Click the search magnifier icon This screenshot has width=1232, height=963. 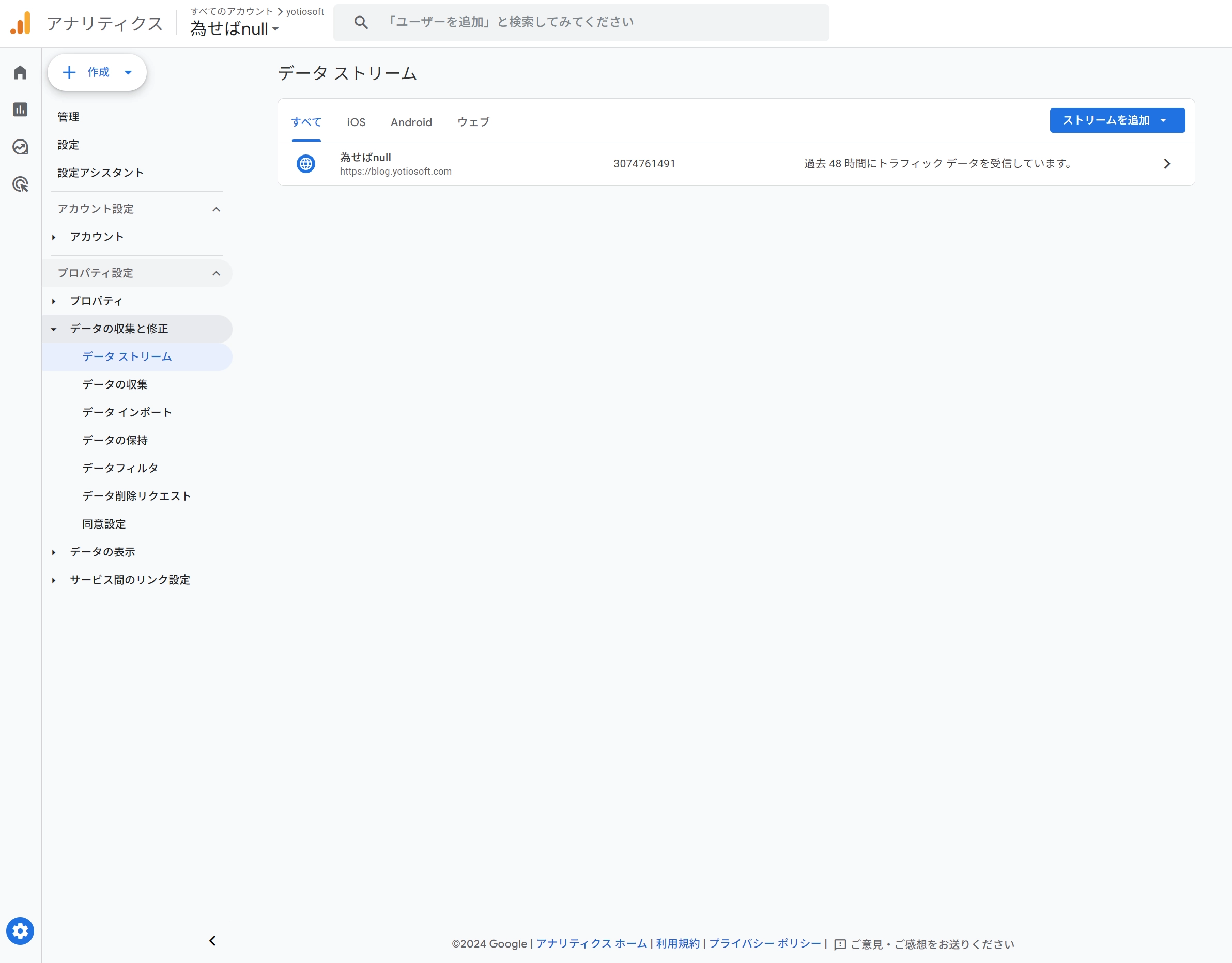point(361,23)
